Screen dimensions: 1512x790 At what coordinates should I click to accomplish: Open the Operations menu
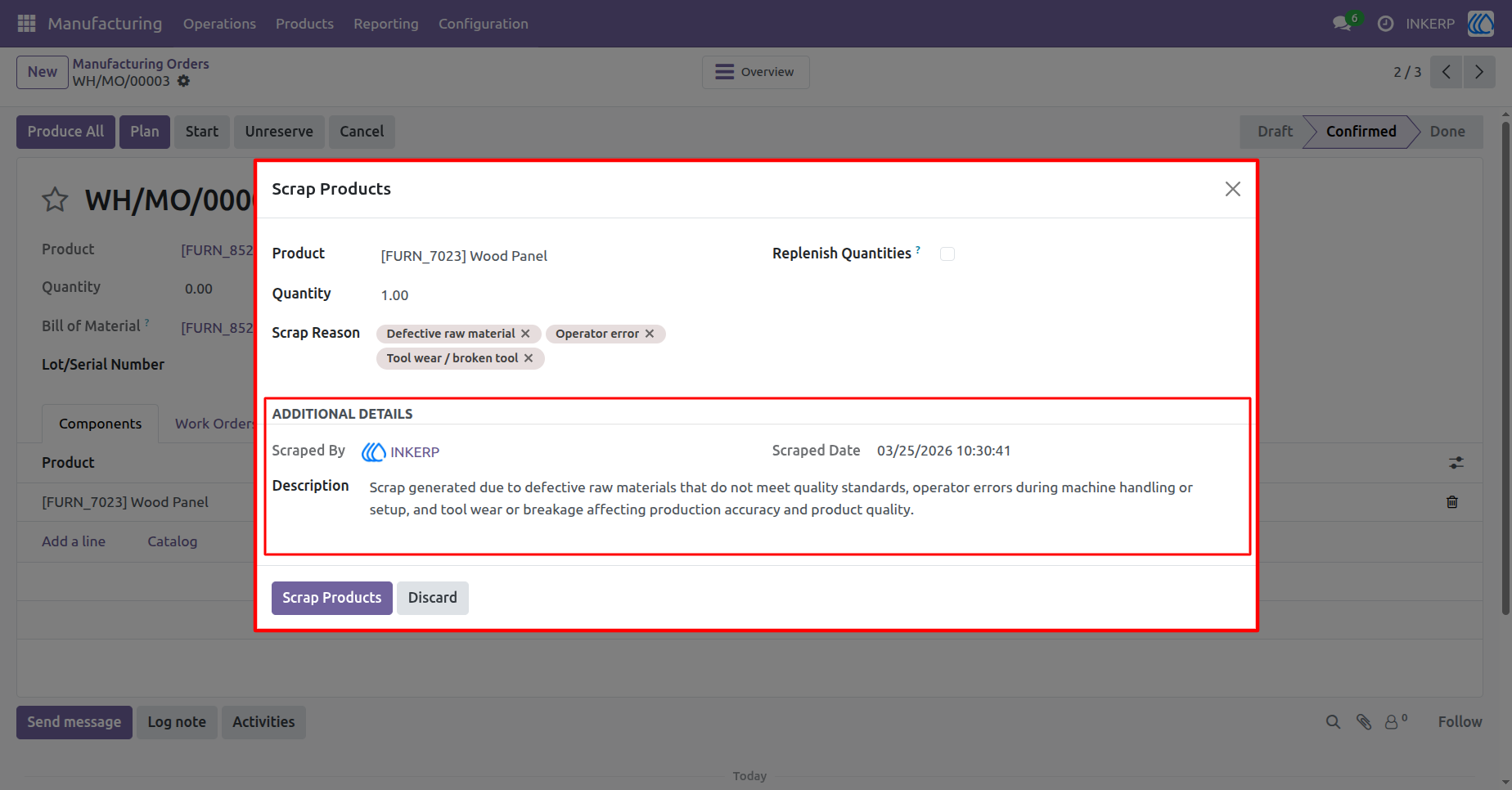(x=219, y=24)
